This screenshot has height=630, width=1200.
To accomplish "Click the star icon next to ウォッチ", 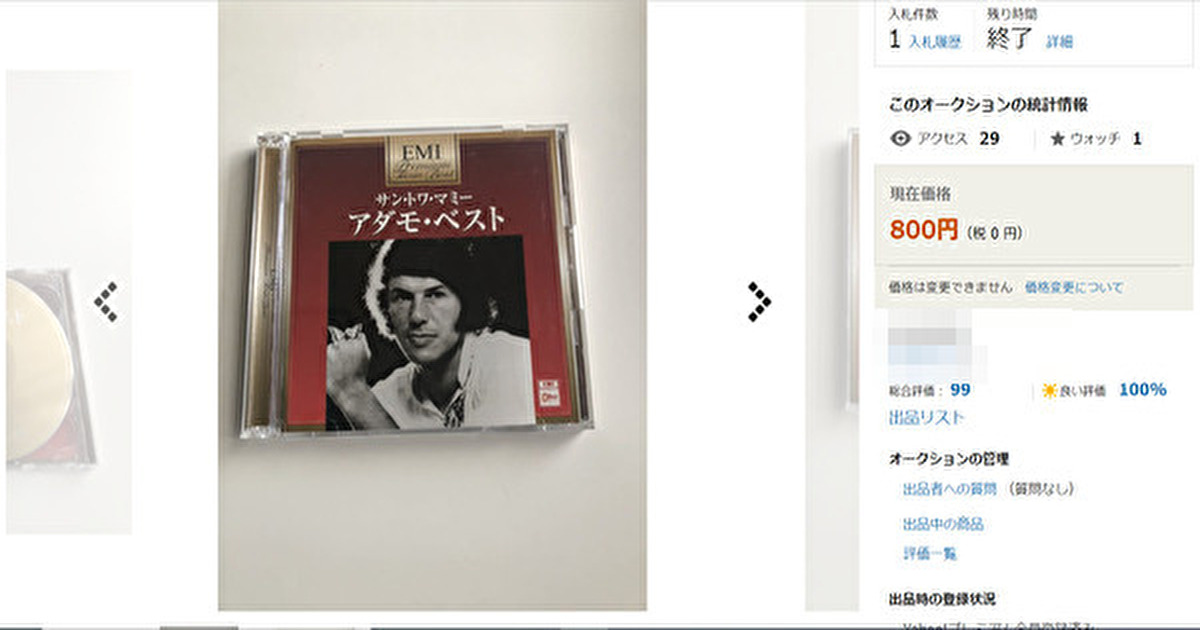I will tap(1057, 139).
